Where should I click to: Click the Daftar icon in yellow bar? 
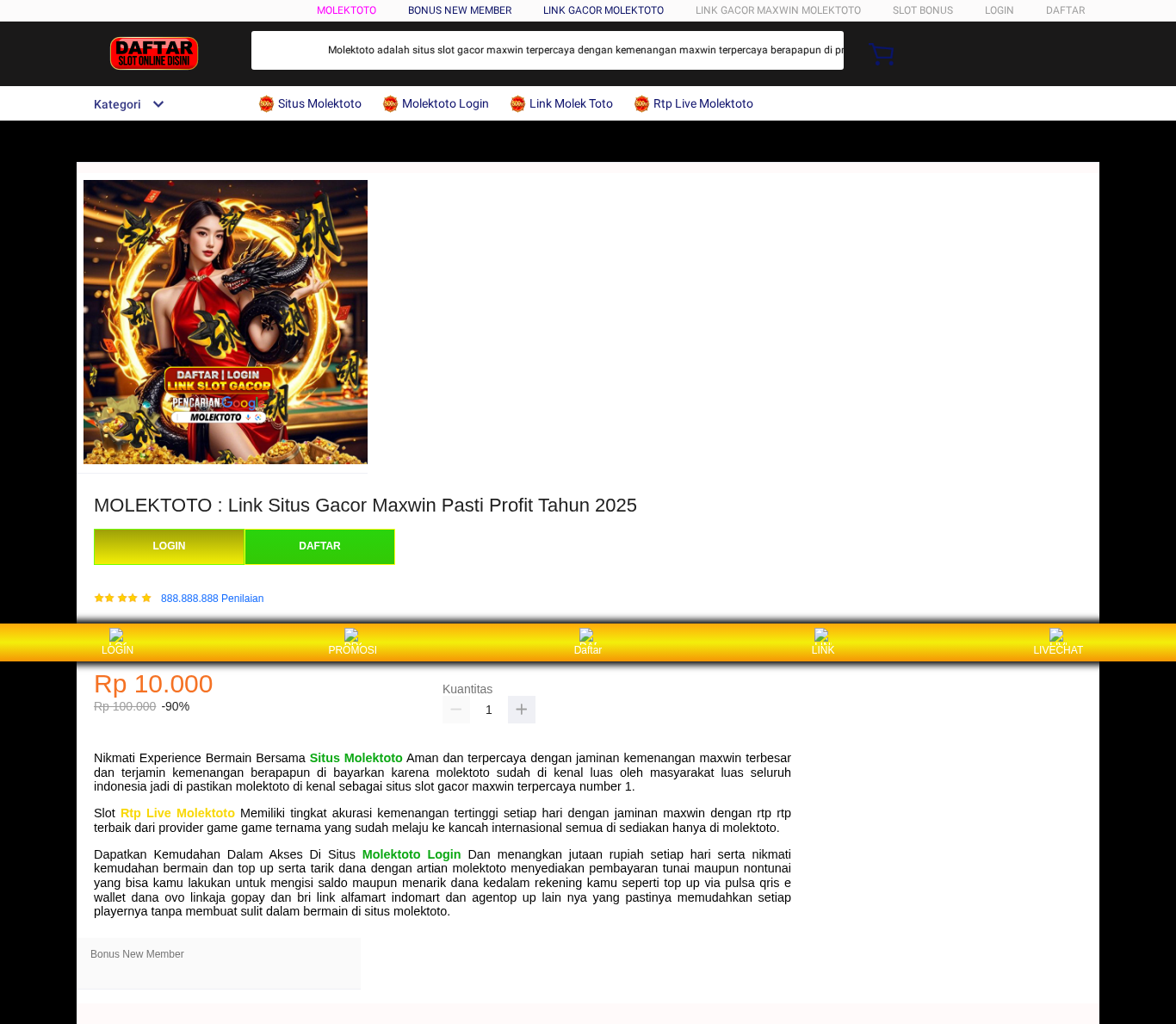[x=587, y=636]
